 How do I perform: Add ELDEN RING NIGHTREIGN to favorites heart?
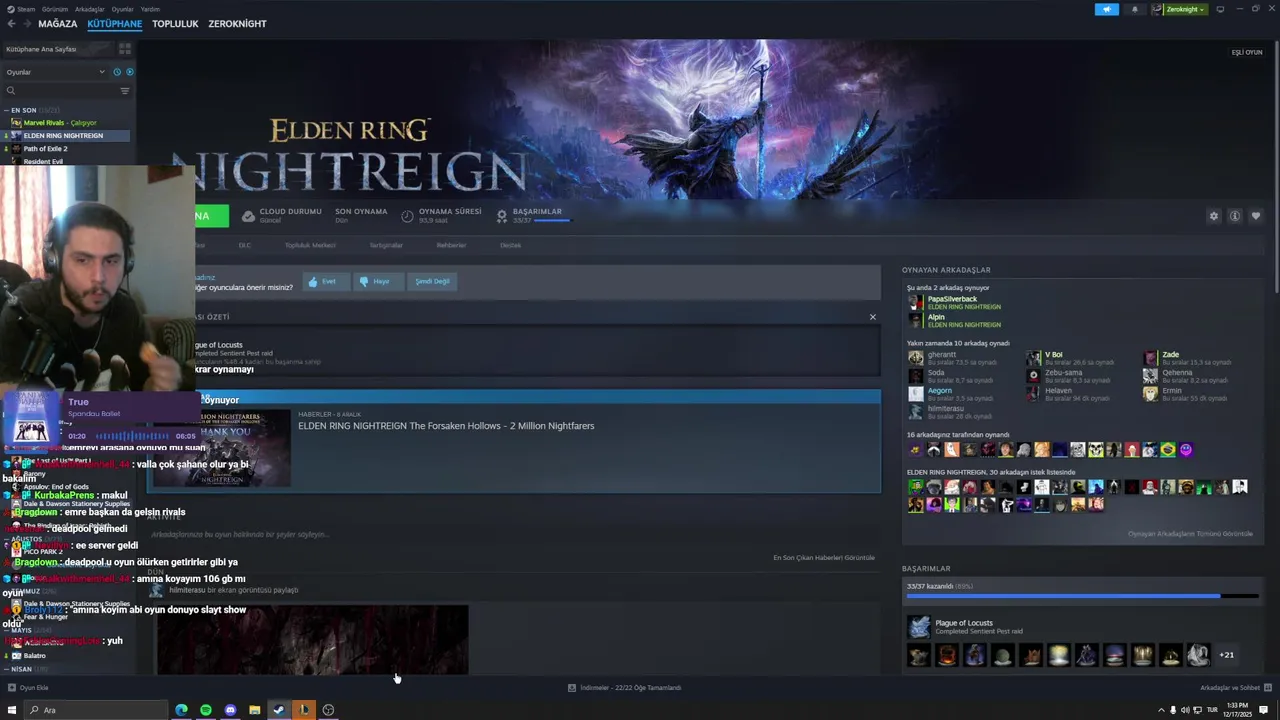[x=1256, y=216]
